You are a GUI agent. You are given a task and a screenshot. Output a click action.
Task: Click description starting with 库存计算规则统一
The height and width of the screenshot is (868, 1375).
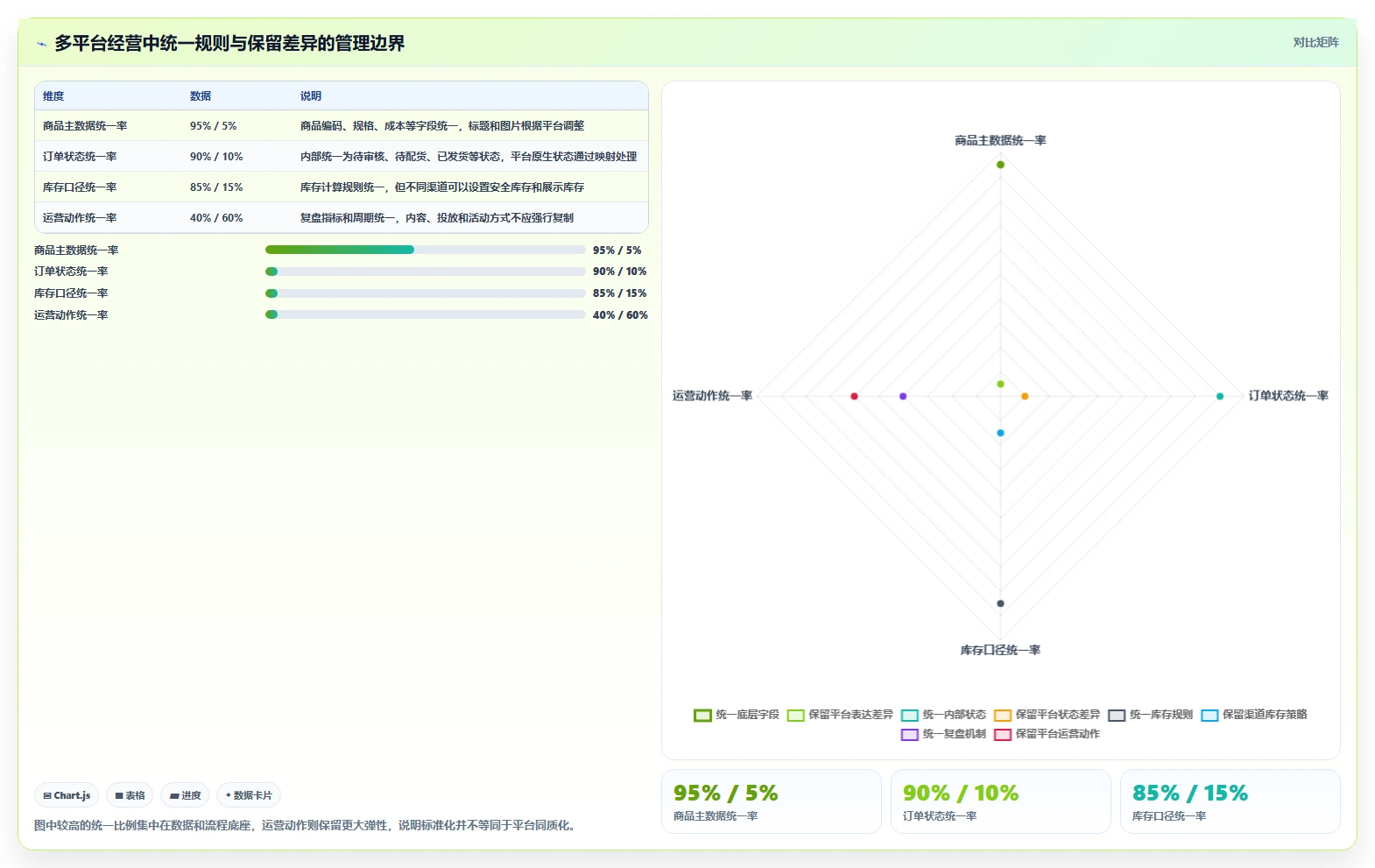point(442,187)
